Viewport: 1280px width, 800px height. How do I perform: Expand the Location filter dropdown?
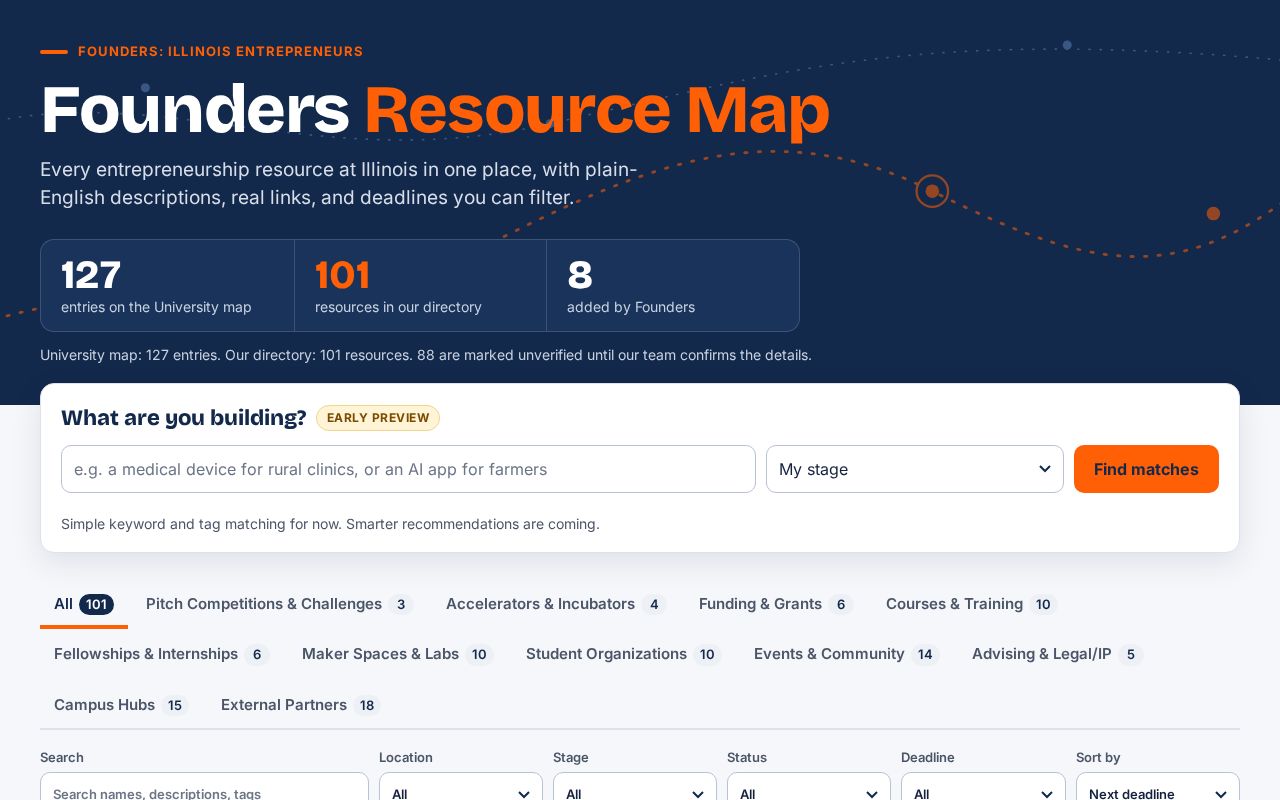pos(461,787)
